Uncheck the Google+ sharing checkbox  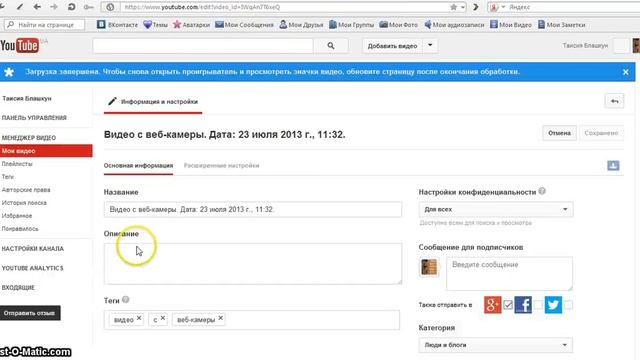coord(508,305)
